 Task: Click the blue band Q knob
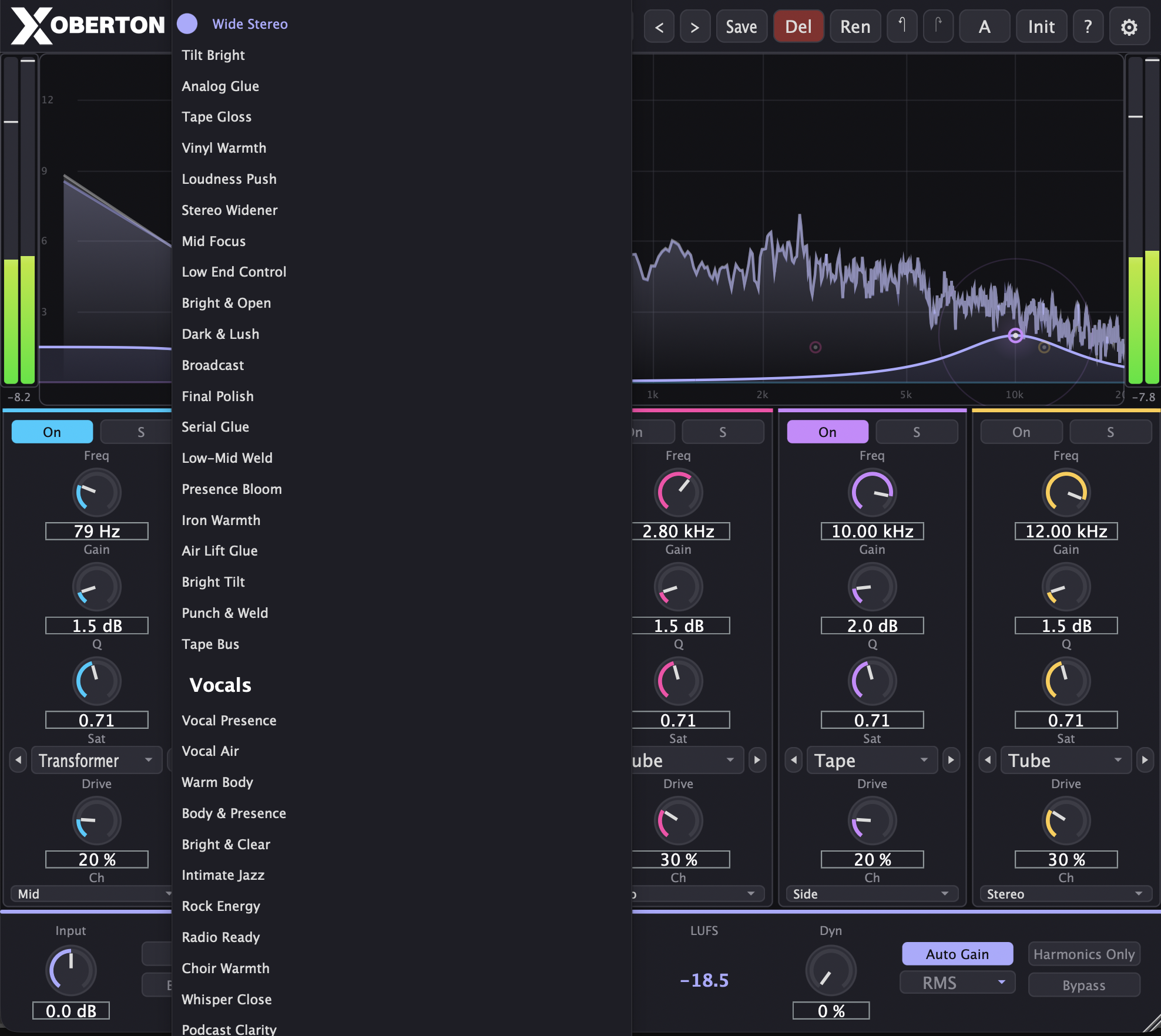[97, 681]
